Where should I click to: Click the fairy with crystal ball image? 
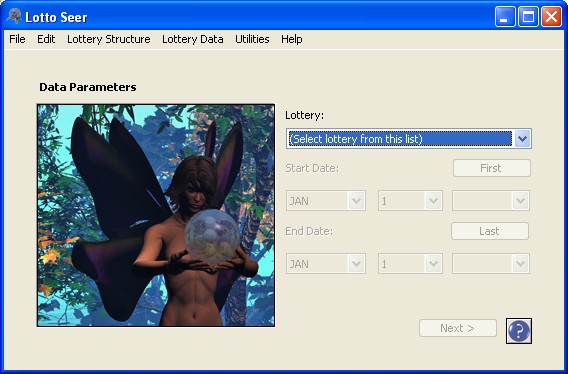tap(156, 215)
